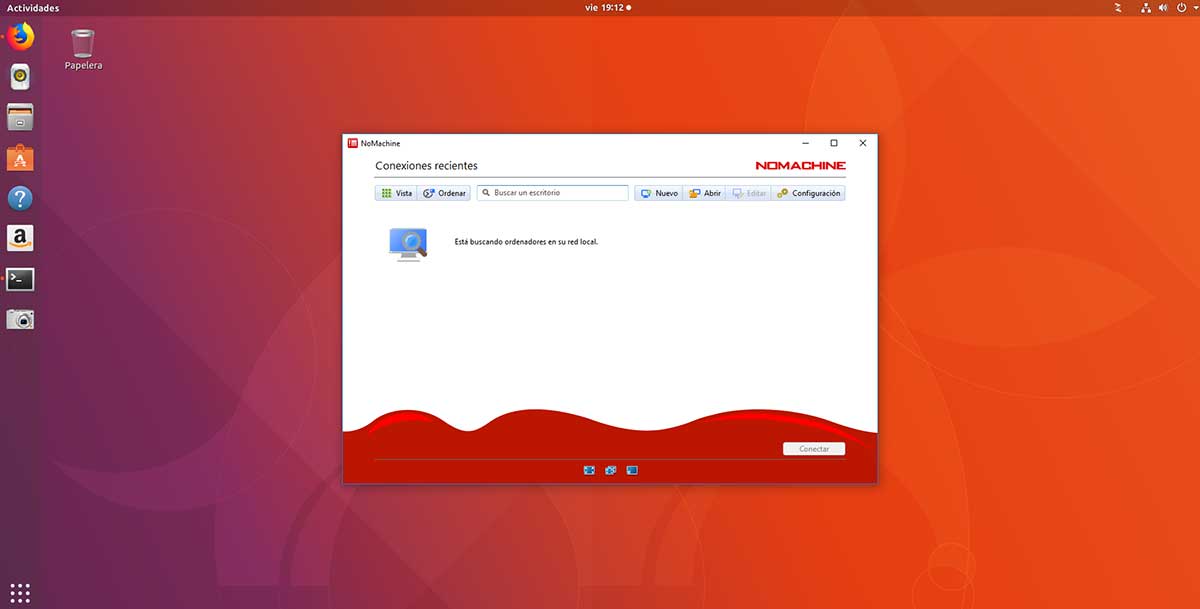Click "Está buscando ordenadores en su red local." text
The image size is (1200, 609).
pos(526,242)
